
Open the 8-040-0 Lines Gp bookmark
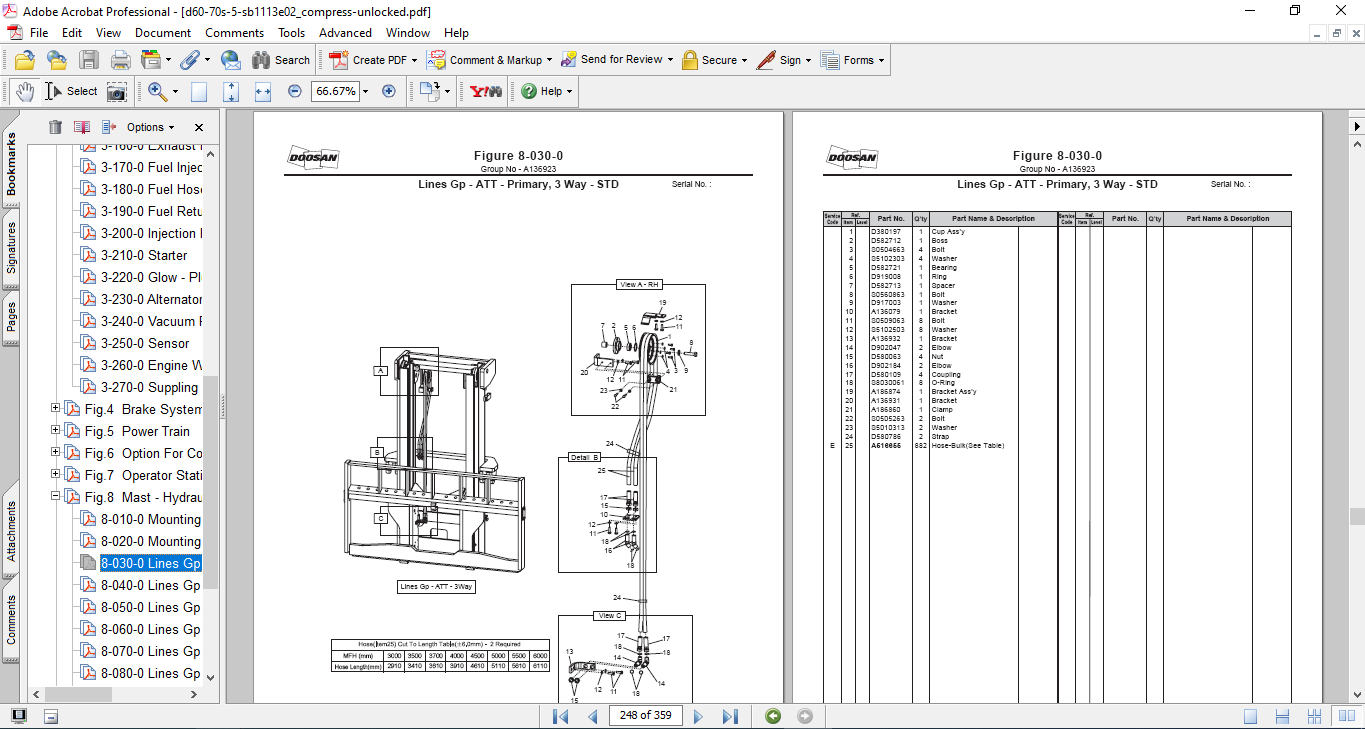click(150, 585)
